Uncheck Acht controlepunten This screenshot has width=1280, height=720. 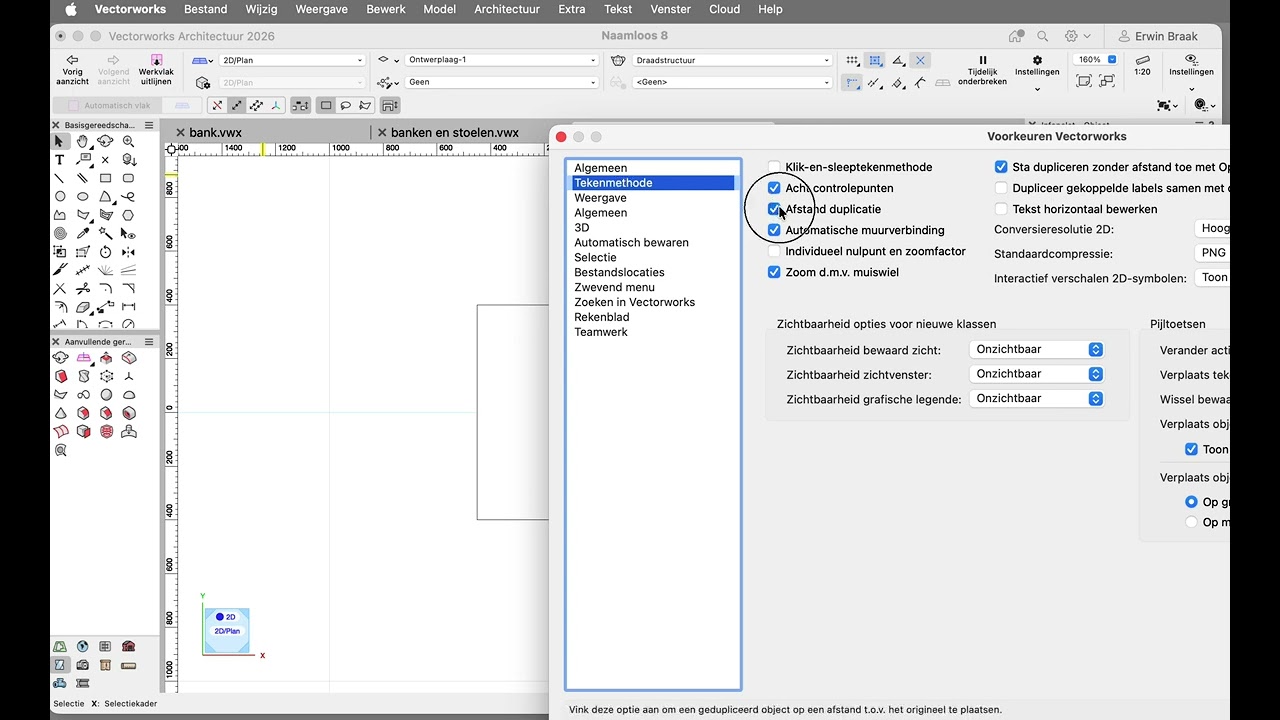[x=774, y=188]
